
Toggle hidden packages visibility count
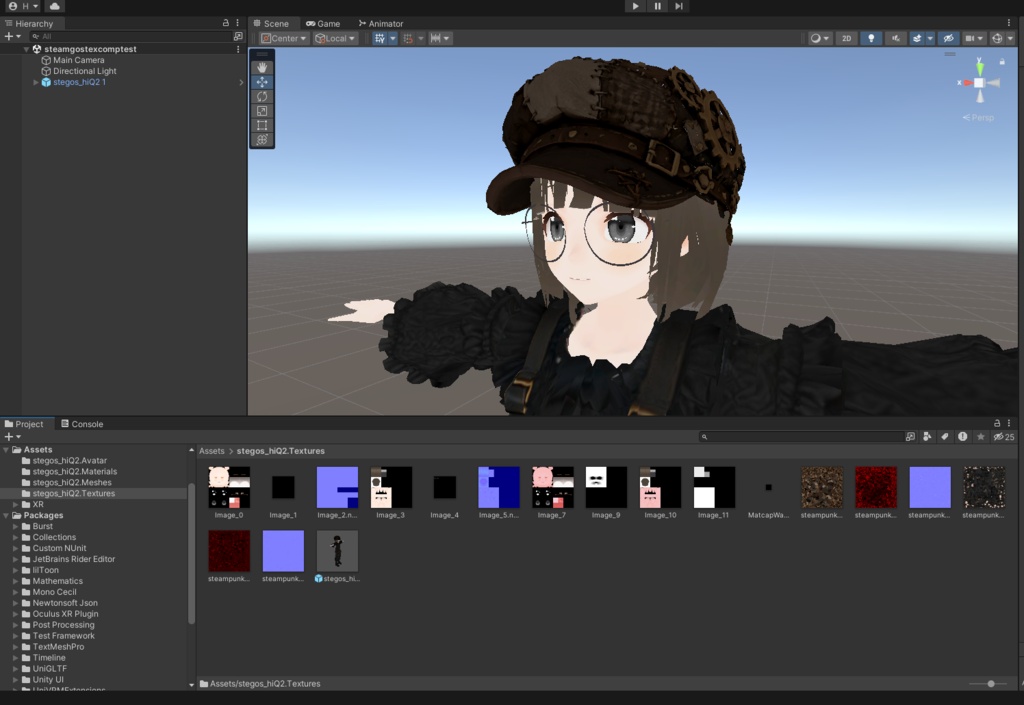point(1004,437)
